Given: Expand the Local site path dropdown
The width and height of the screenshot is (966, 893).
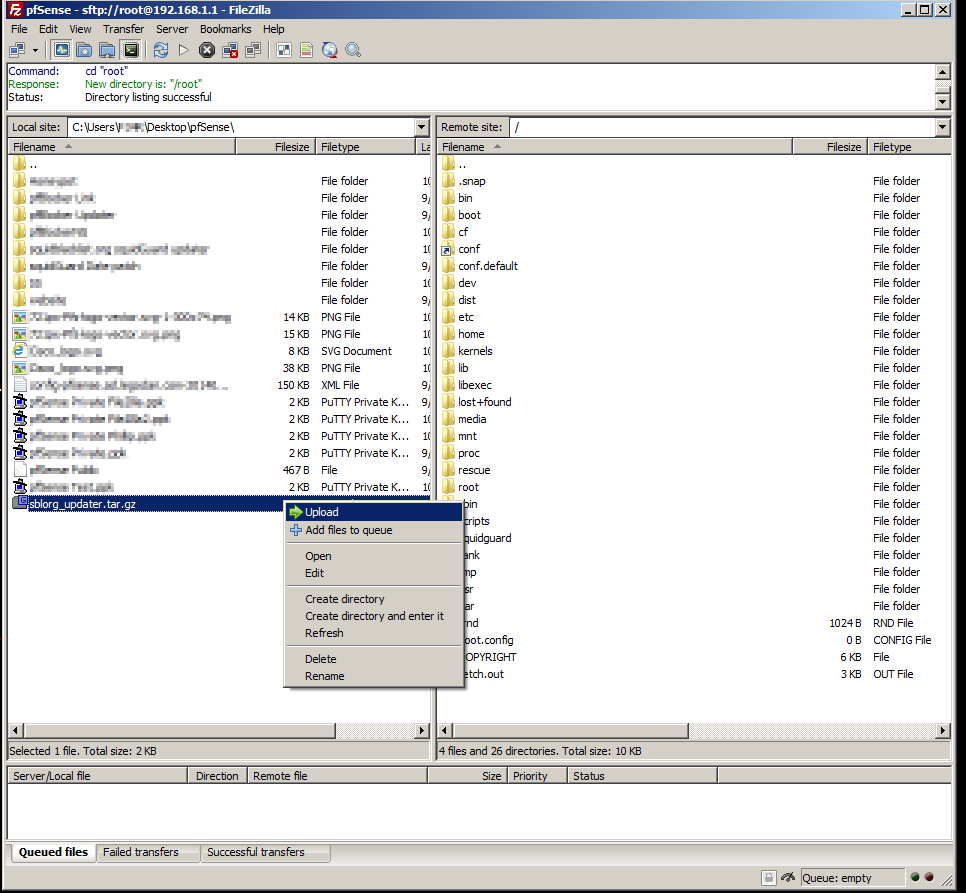Looking at the screenshot, I should coord(422,127).
